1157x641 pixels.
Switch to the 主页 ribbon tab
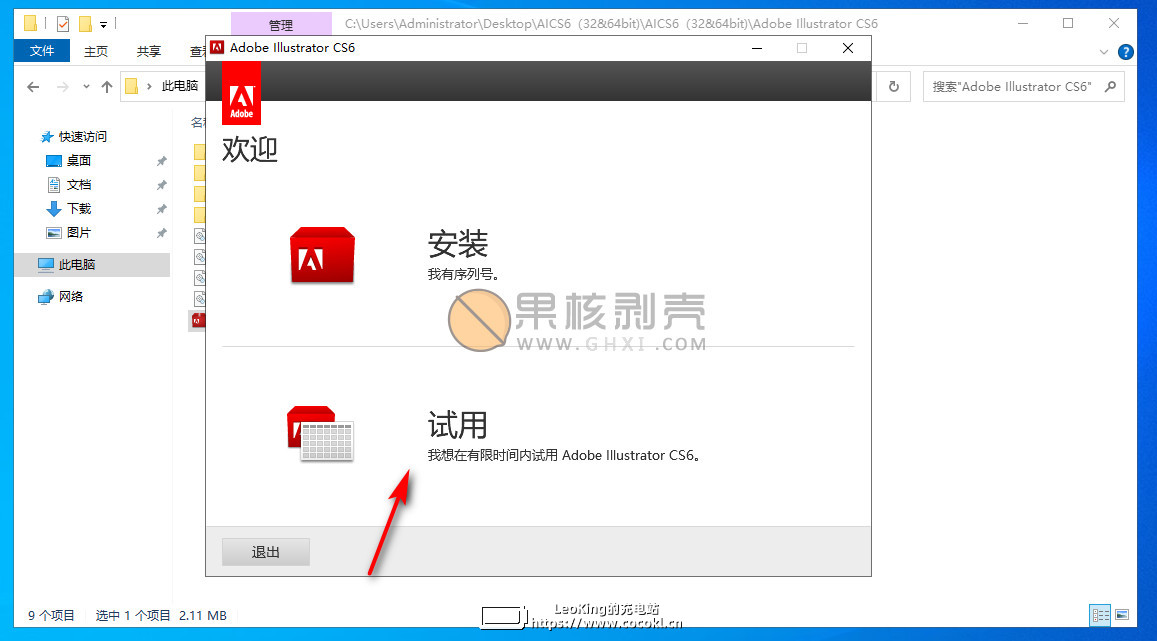tap(96, 51)
